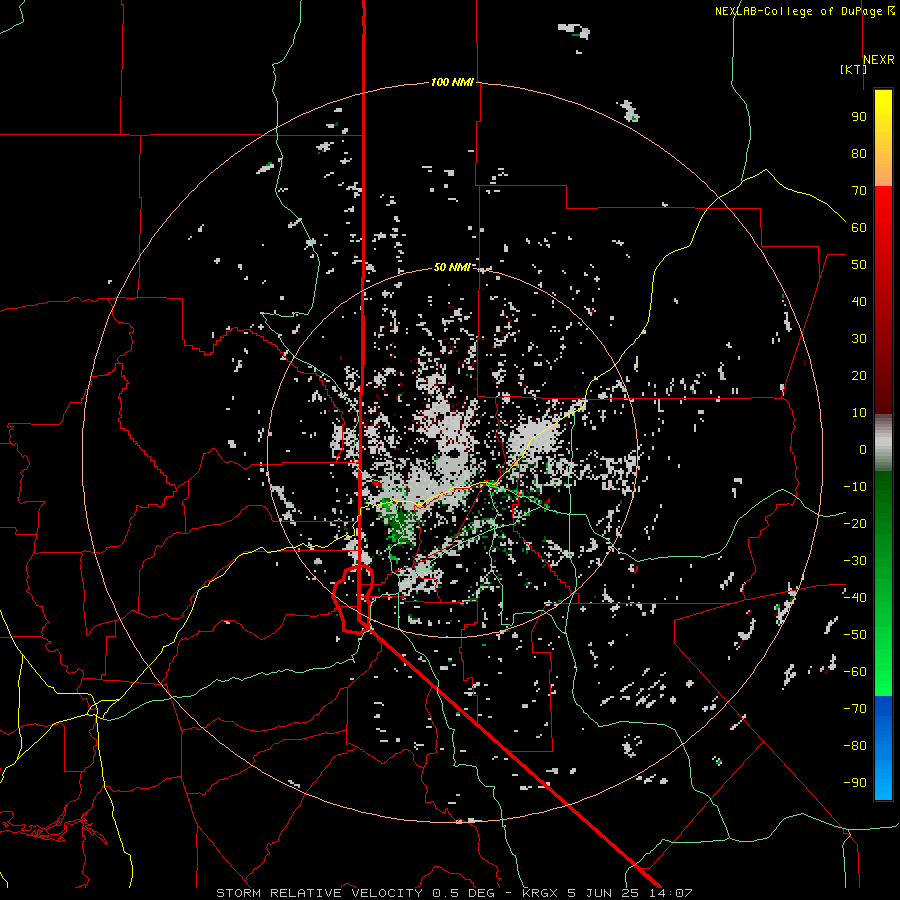Click the 60 value on velocity scale
Viewport: 900px width, 900px height.
859,228
